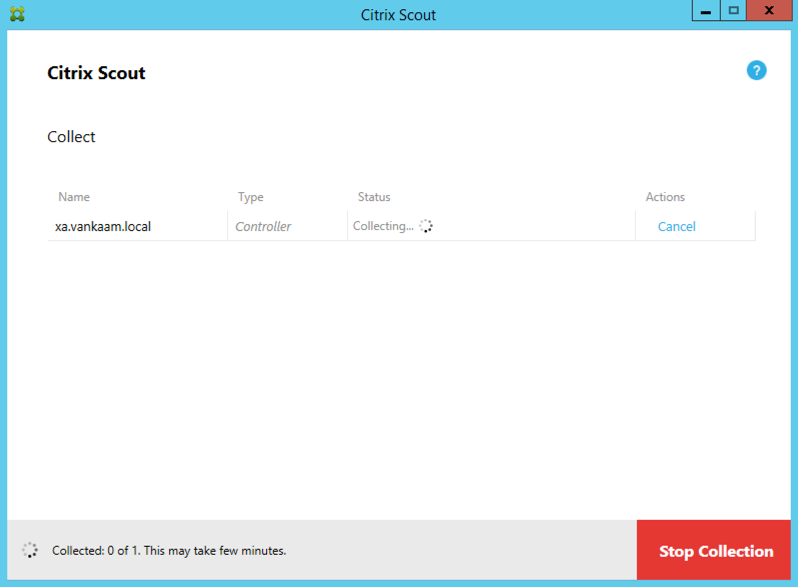Image resolution: width=798 pixels, height=587 pixels.
Task: Click the Status column header
Action: click(x=374, y=197)
